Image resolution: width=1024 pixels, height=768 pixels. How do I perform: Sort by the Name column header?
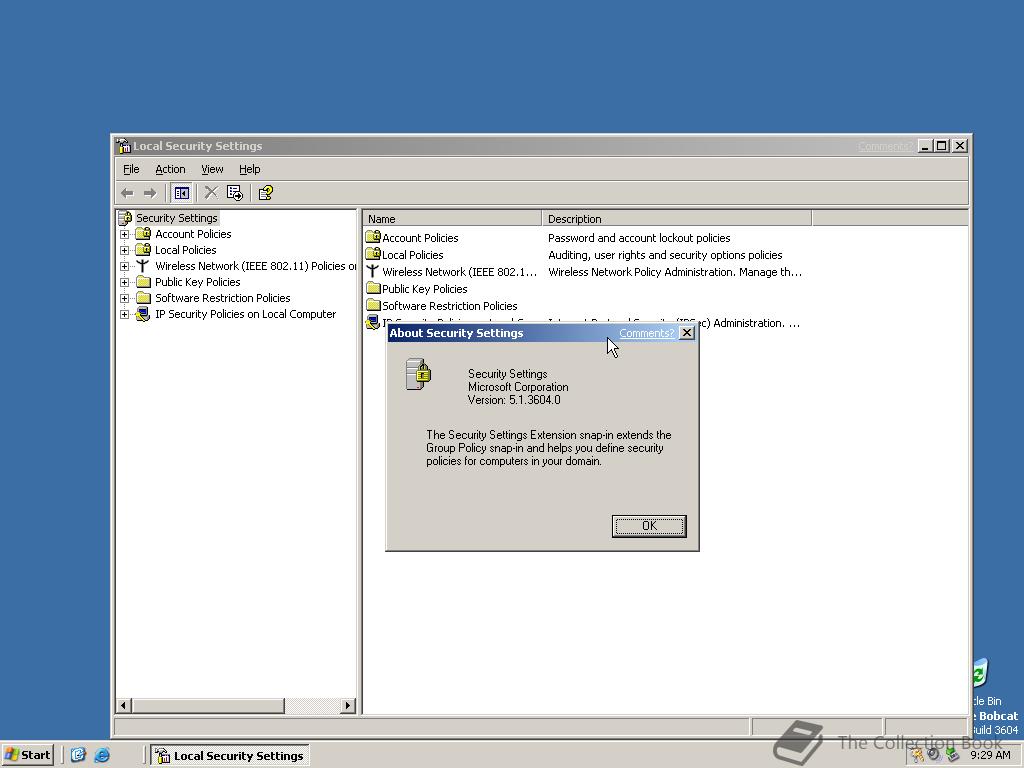[452, 219]
